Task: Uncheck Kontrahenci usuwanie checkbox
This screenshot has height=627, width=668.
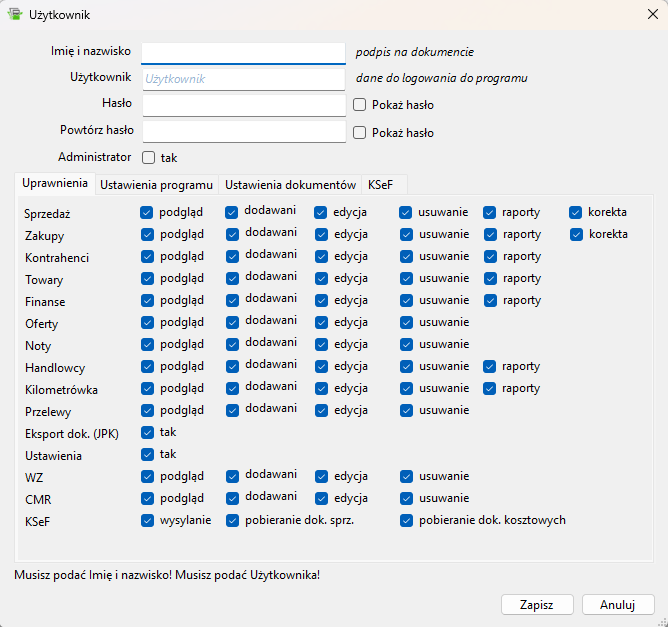Action: click(406, 257)
